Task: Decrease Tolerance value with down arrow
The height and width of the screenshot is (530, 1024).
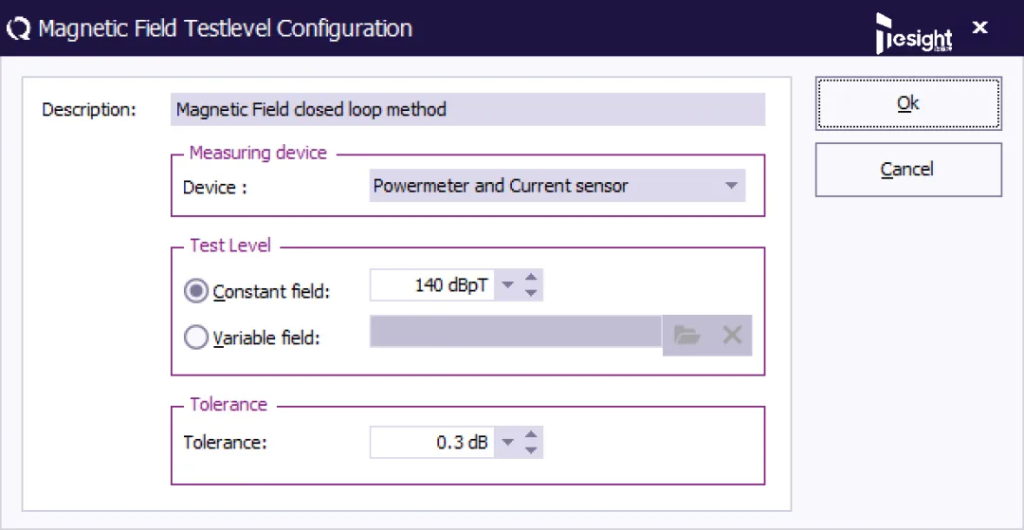Action: point(531,450)
